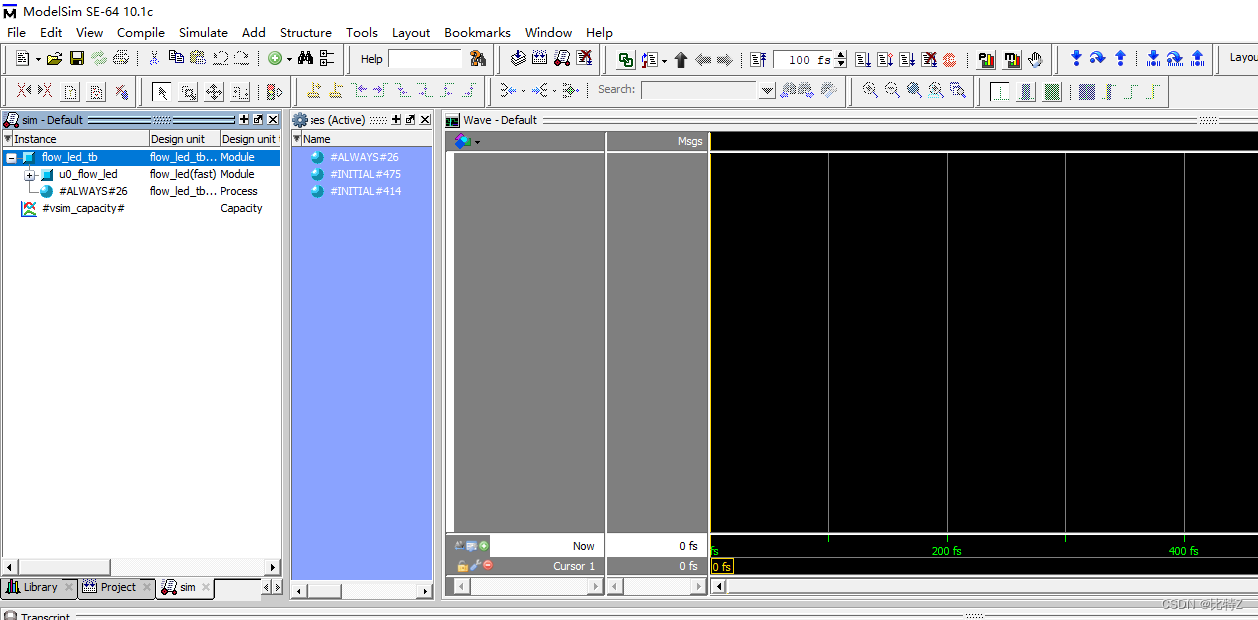Toggle Select Mode in the Wave toolbar
The height and width of the screenshot is (620, 1258).
(163, 91)
